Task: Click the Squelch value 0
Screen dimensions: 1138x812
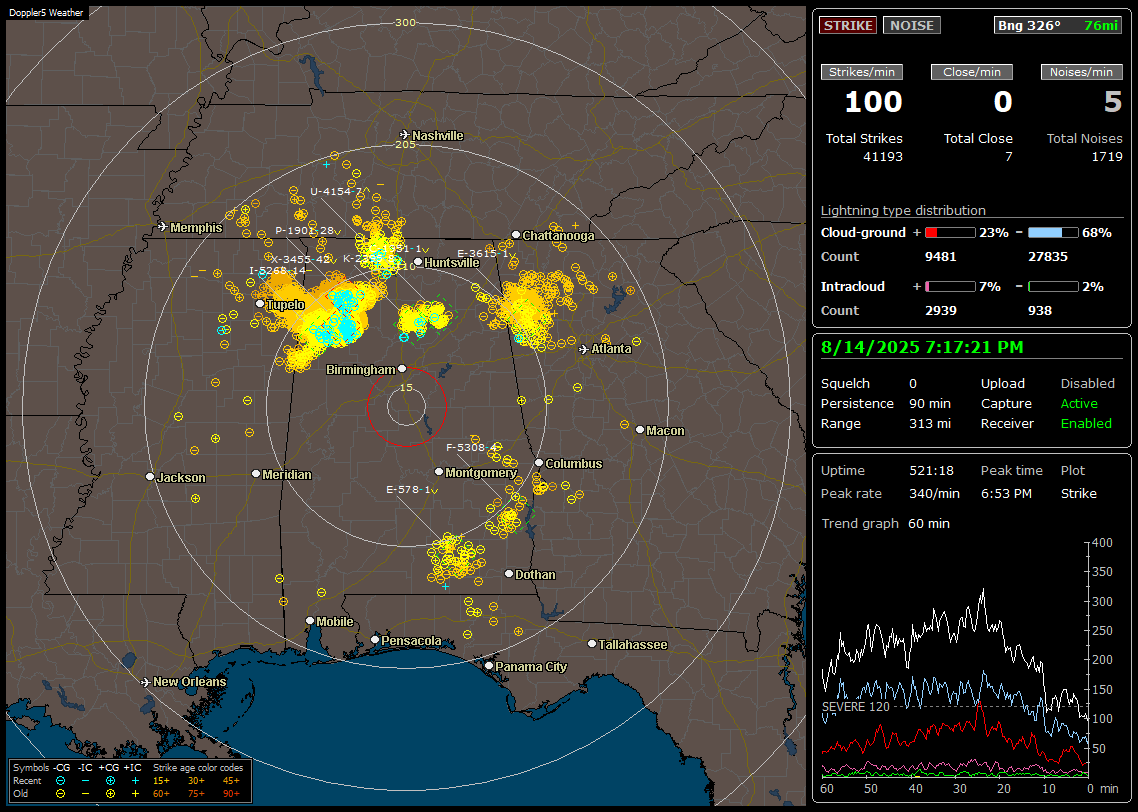Action: pos(913,383)
